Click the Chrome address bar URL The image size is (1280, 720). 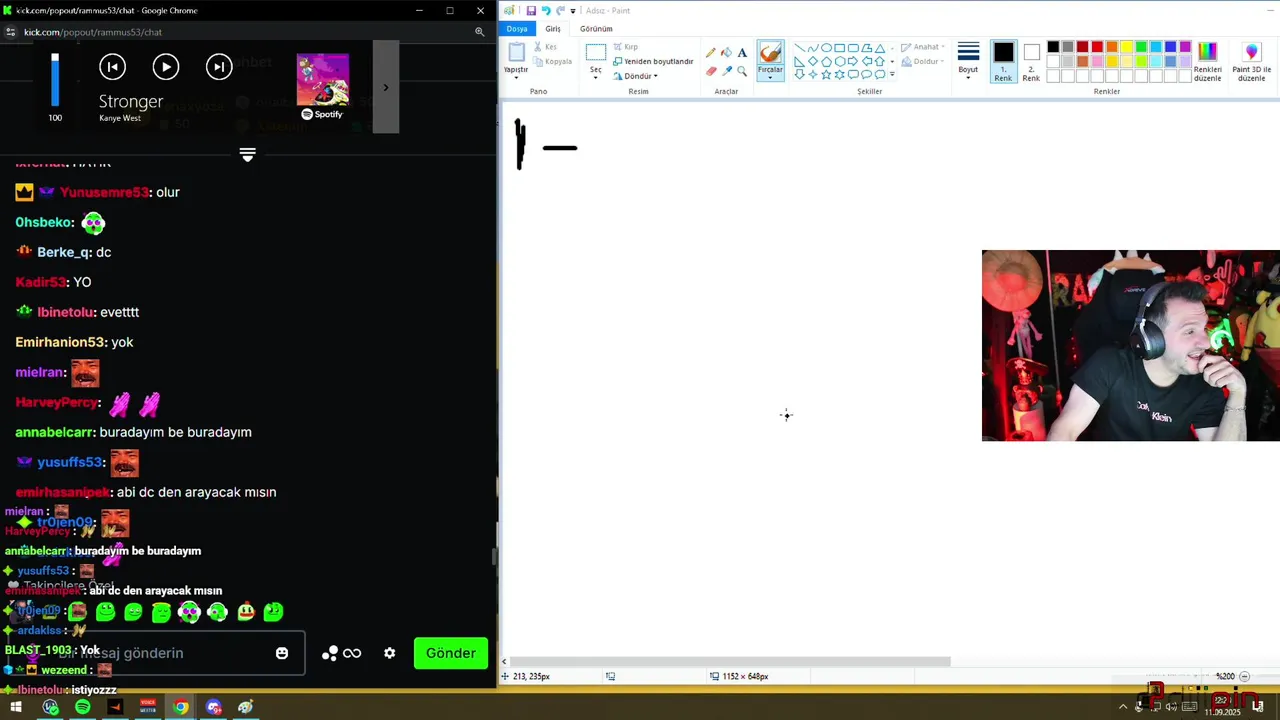click(93, 32)
